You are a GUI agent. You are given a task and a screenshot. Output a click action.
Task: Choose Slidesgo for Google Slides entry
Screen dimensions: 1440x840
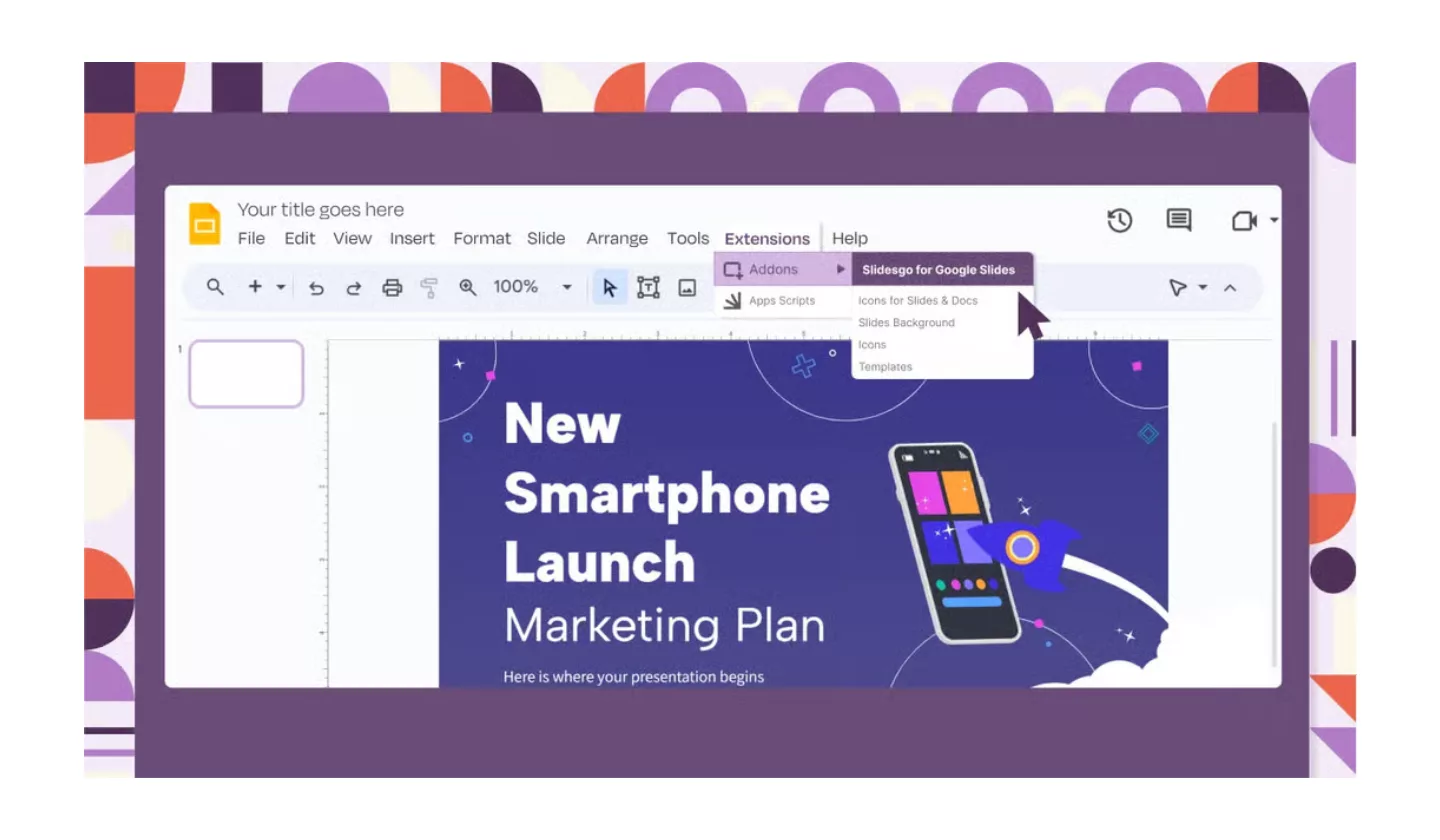pos(938,270)
